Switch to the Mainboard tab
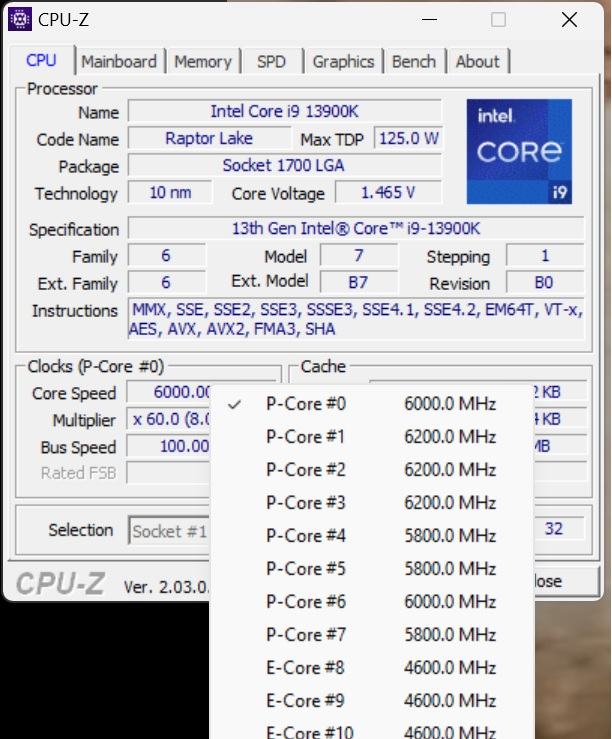This screenshot has width=612, height=739. pos(119,61)
